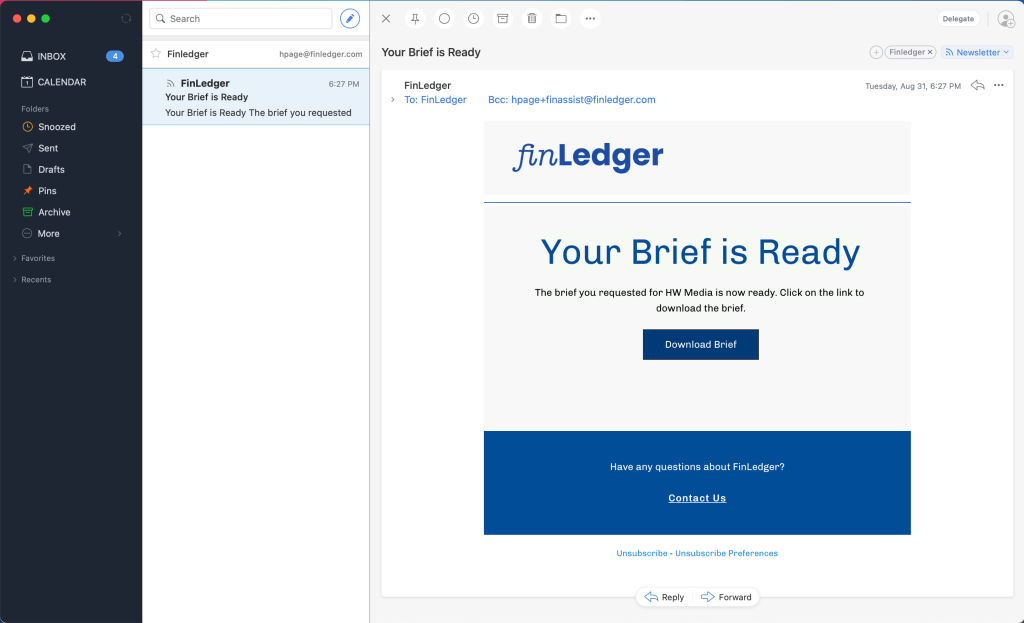Click the calendar icon in the sidebar
This screenshot has height=623, width=1024.
[x=27, y=82]
